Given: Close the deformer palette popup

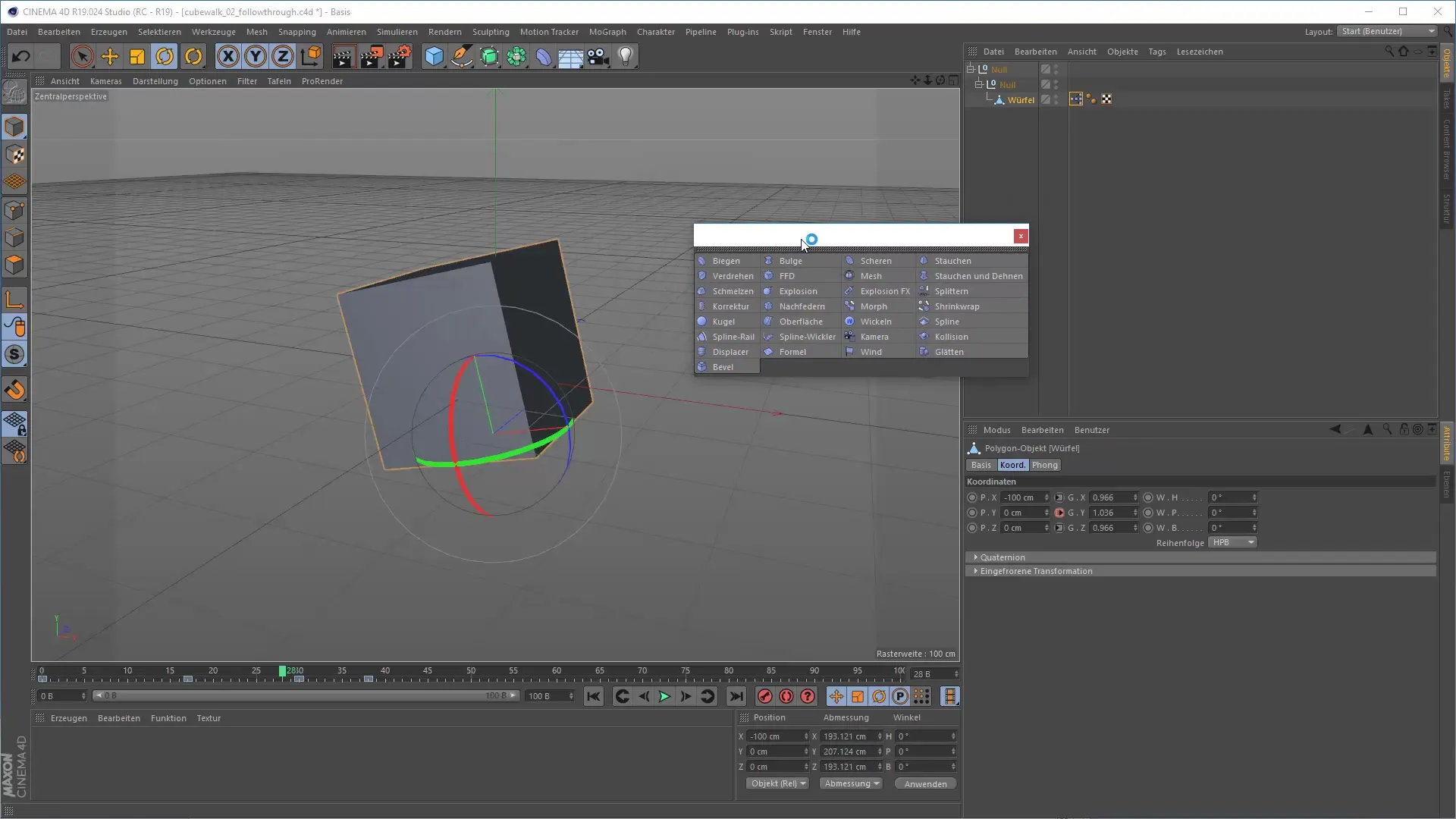Looking at the screenshot, I should [1021, 236].
